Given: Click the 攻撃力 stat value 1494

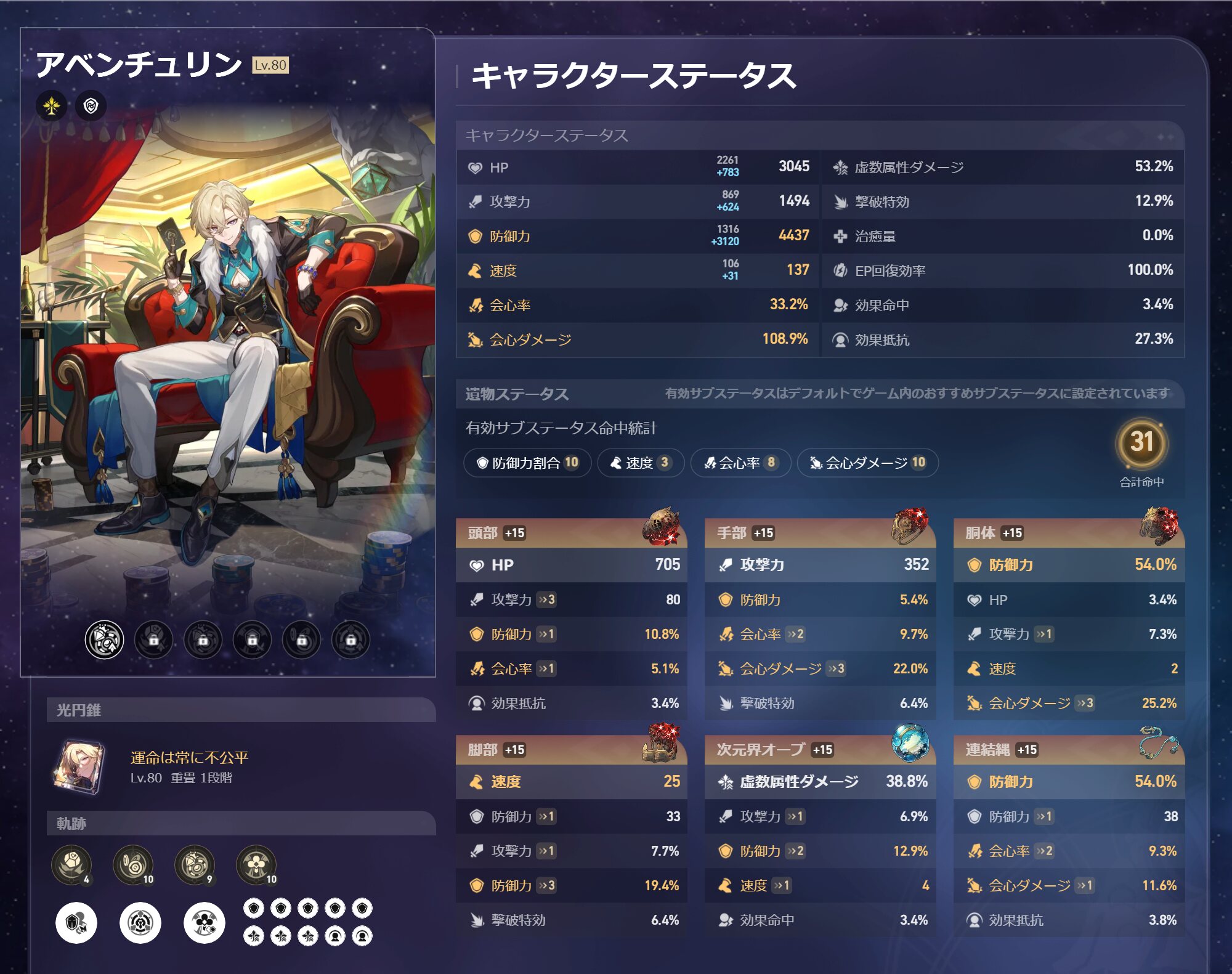Looking at the screenshot, I should [794, 201].
